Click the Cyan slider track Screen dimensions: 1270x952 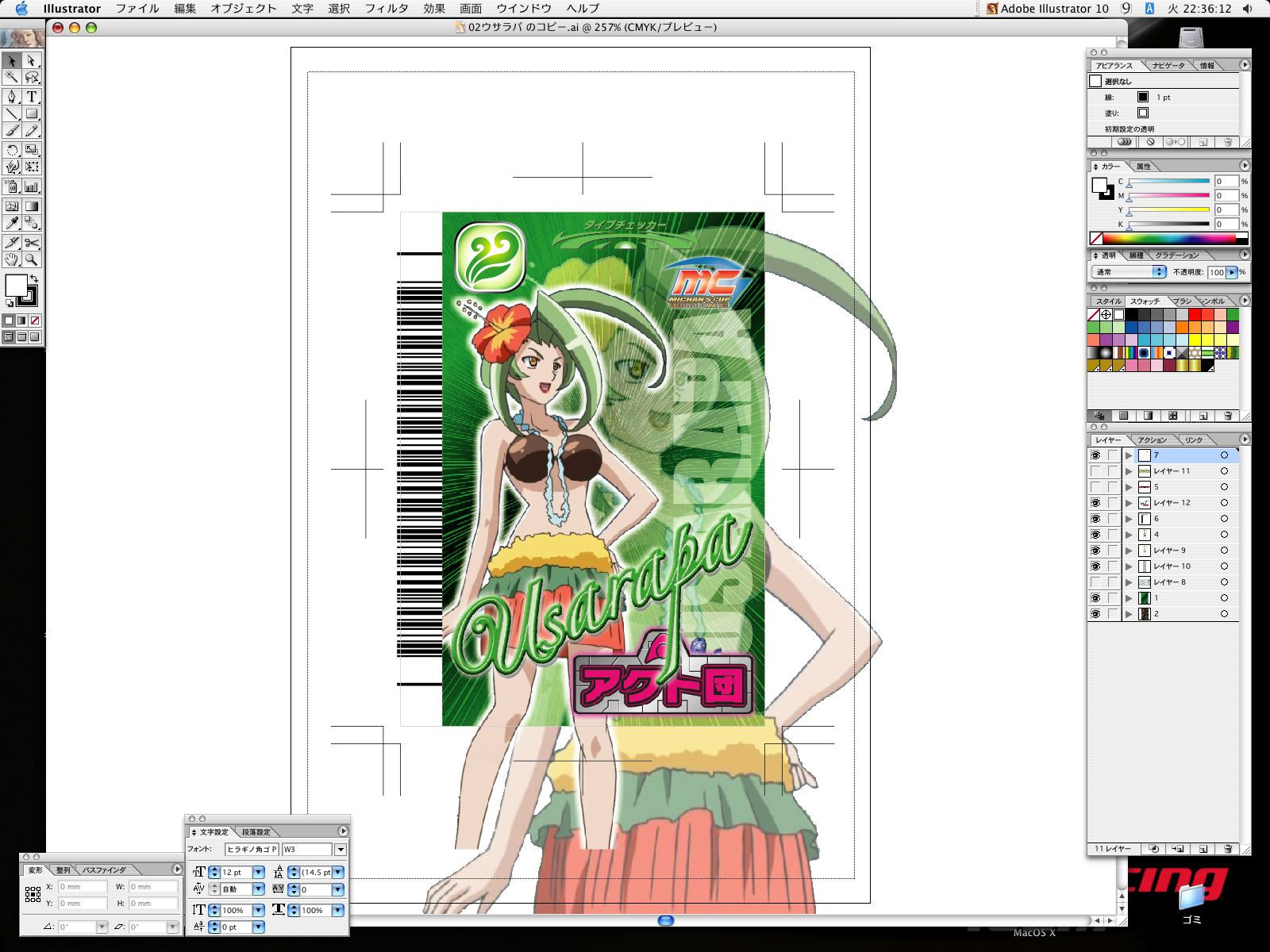click(1168, 182)
